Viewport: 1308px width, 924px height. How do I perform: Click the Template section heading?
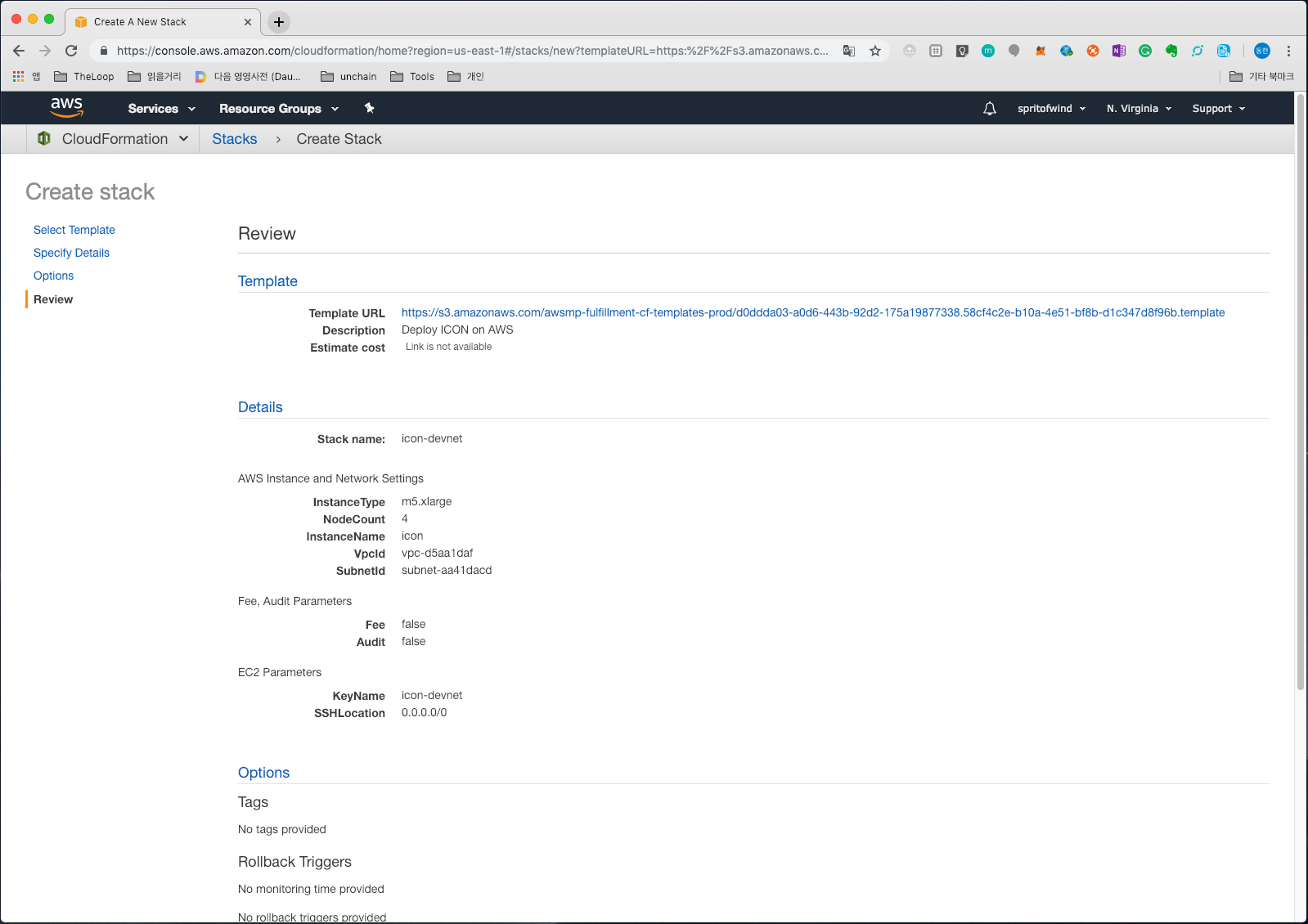[x=267, y=281]
